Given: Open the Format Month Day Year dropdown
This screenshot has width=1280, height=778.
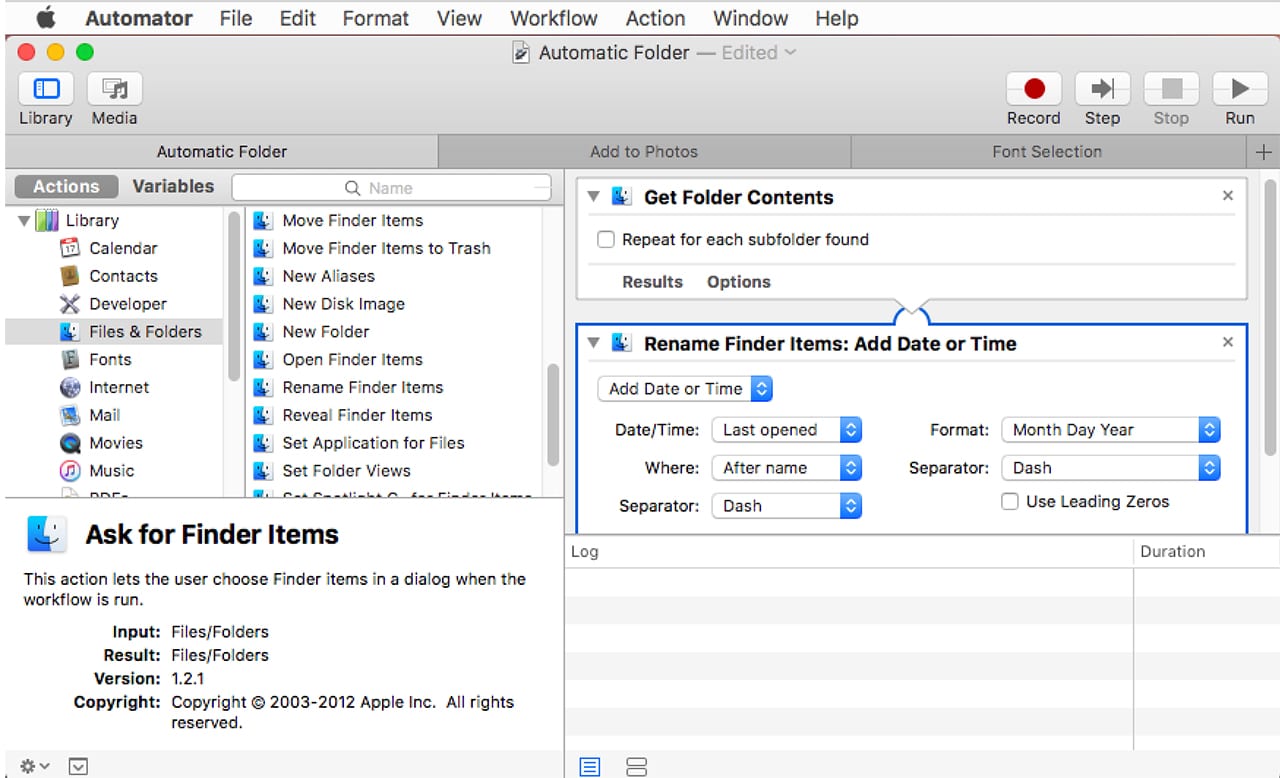Looking at the screenshot, I should [x=1110, y=430].
